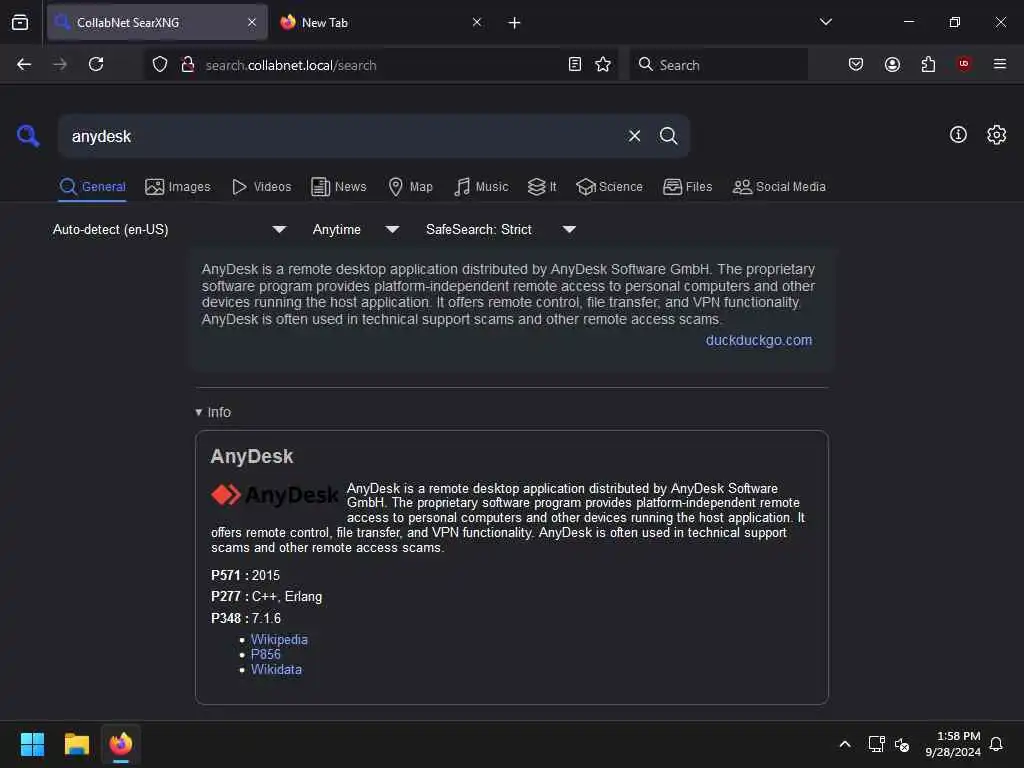Open the notifications bell icon
1024x768 pixels.
pyautogui.click(x=996, y=744)
